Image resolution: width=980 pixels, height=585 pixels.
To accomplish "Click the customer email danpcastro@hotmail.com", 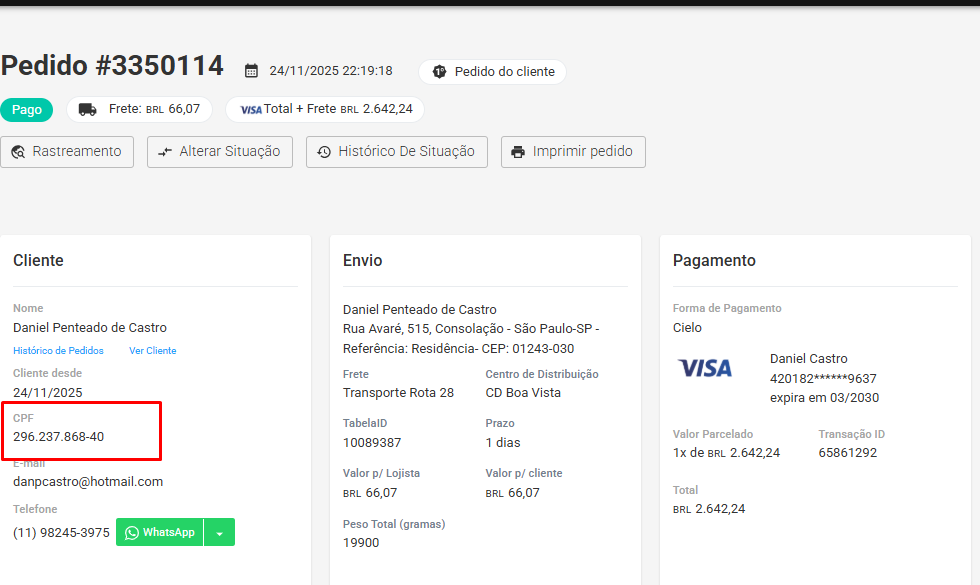I will (88, 481).
